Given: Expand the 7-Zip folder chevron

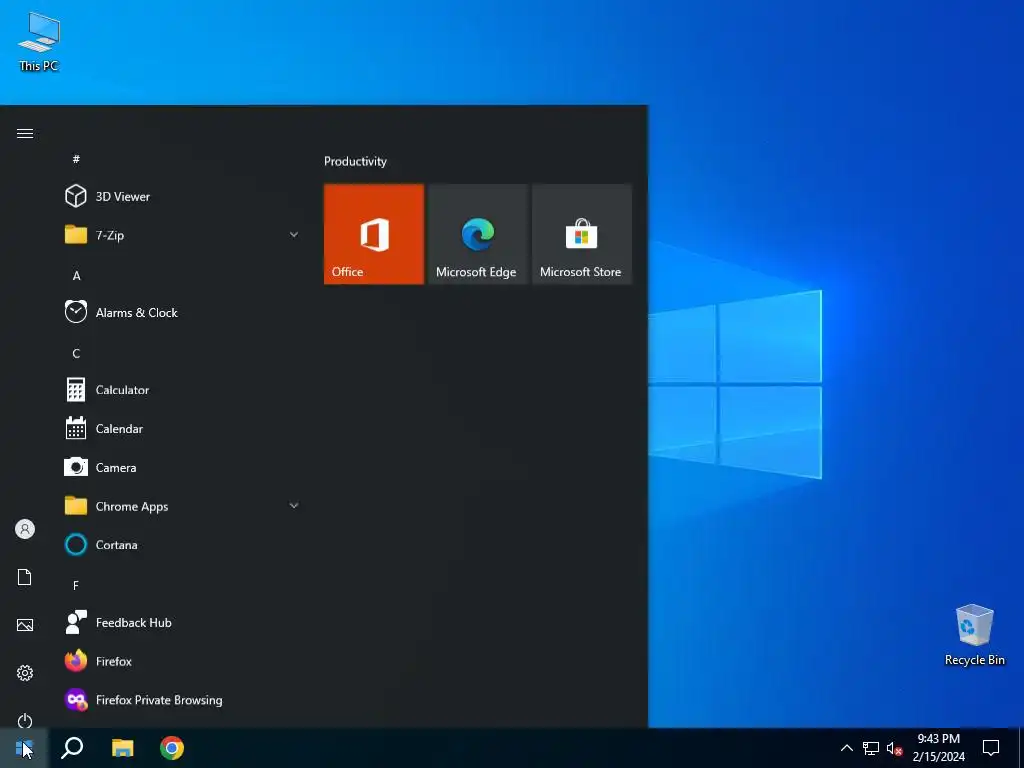Looking at the screenshot, I should pos(294,234).
